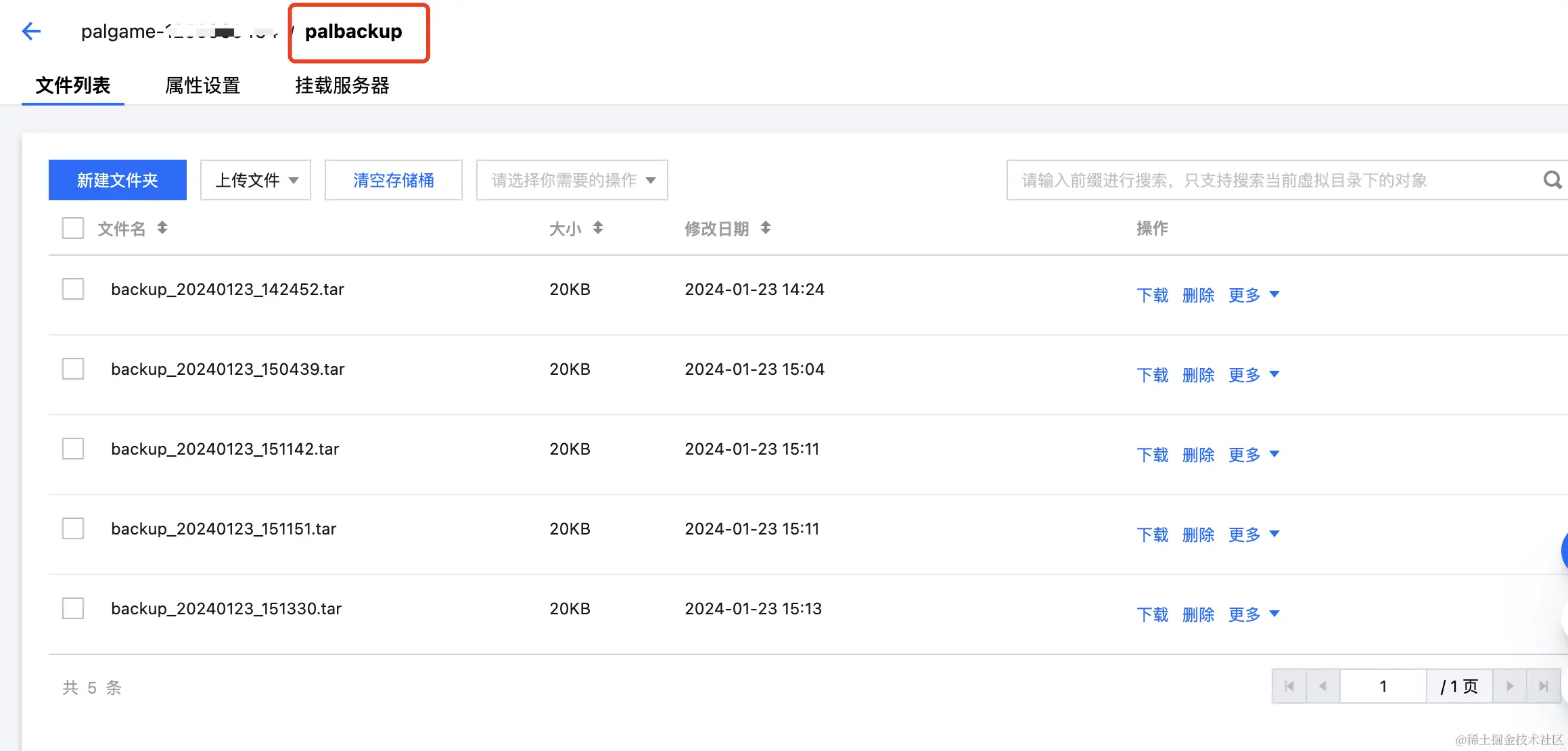Open 请选择你需要的操作 dropdown
Viewport: 1568px width, 751px height.
point(572,180)
